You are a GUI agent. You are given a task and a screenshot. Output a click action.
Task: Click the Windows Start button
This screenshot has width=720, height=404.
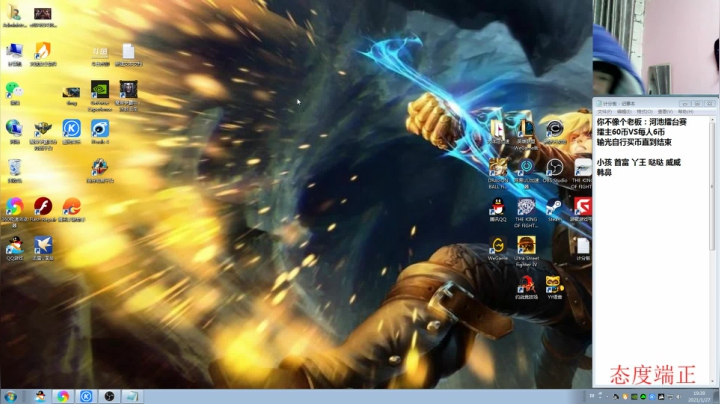10,397
